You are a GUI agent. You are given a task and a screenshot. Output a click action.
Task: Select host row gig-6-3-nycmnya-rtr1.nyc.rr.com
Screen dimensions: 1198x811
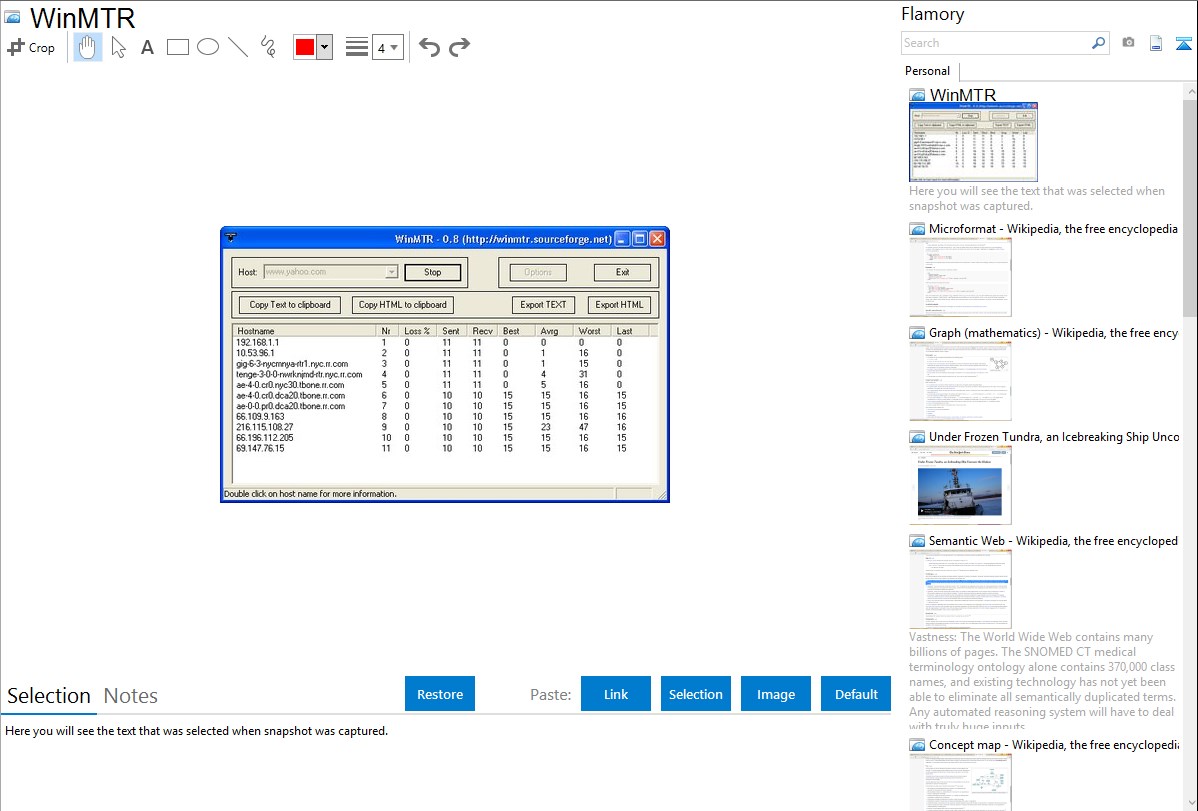tap(443, 364)
